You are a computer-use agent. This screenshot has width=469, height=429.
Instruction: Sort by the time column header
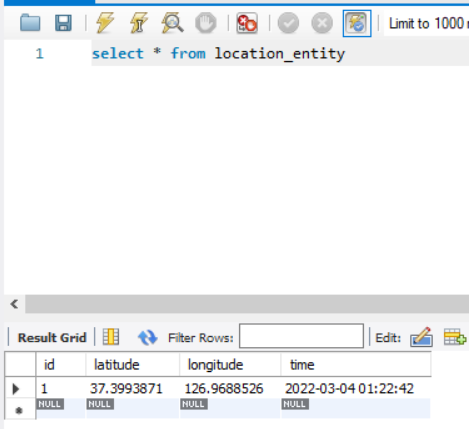[x=356, y=364]
